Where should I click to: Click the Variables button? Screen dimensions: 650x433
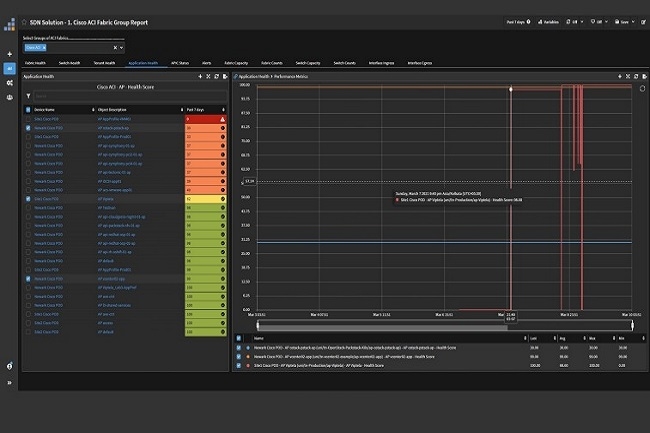(548, 22)
